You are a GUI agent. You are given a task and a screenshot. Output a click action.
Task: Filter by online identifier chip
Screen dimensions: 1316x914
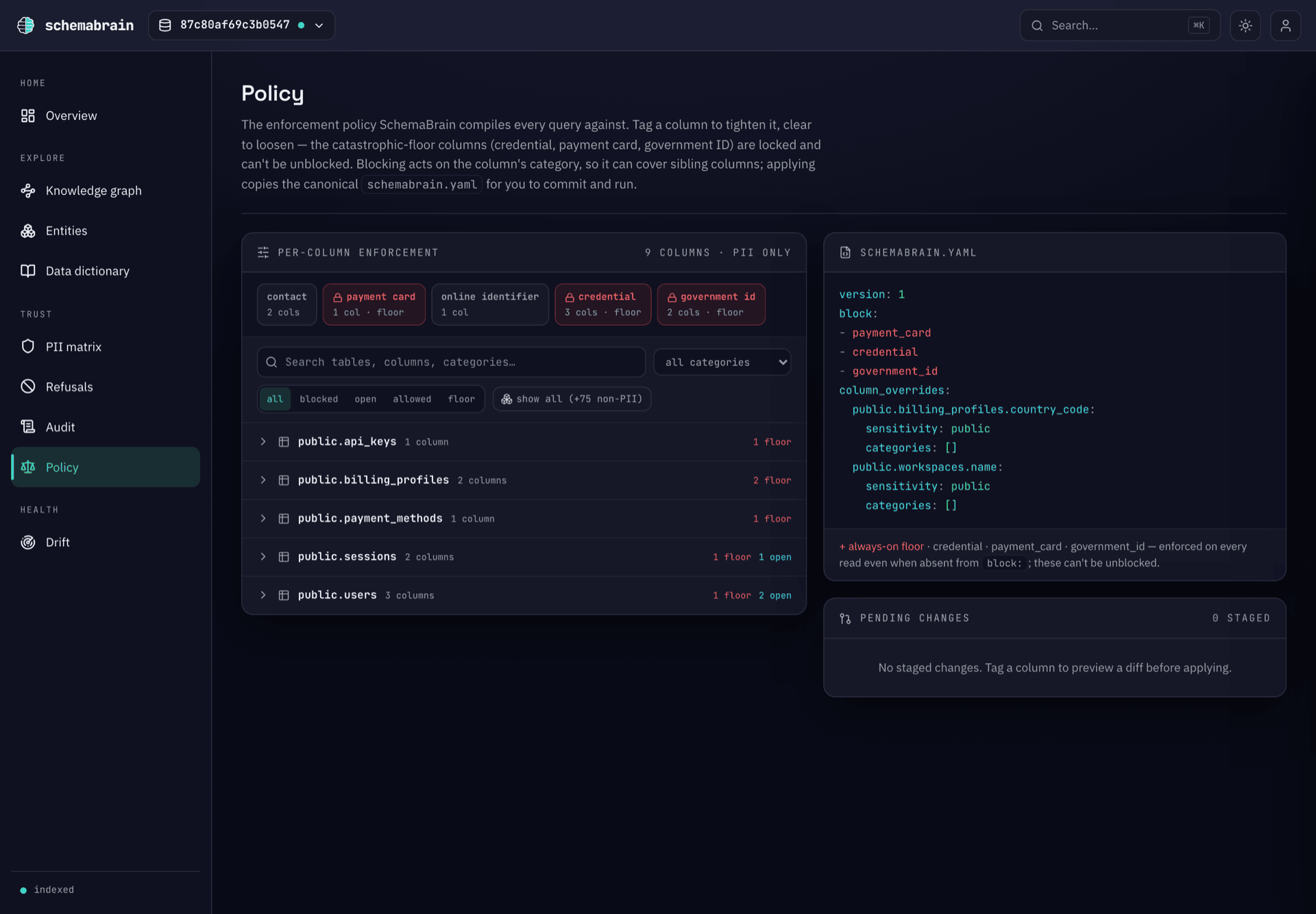[489, 304]
